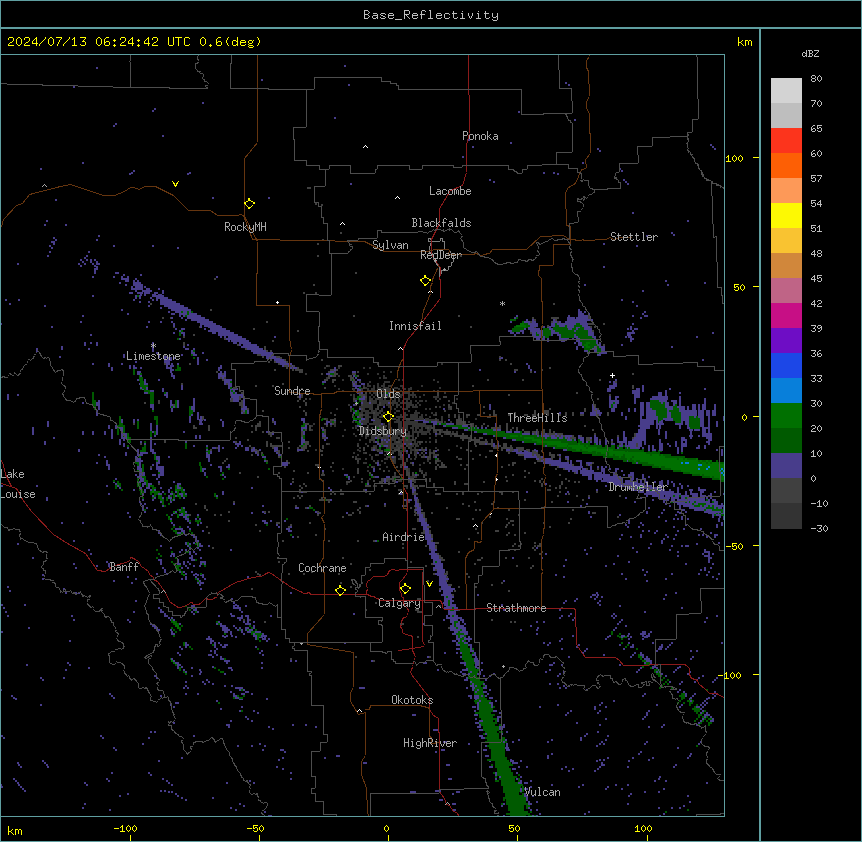The width and height of the screenshot is (862, 842).
Task: Click the white asterisk marker east of Innisfail
Action: tap(502, 303)
